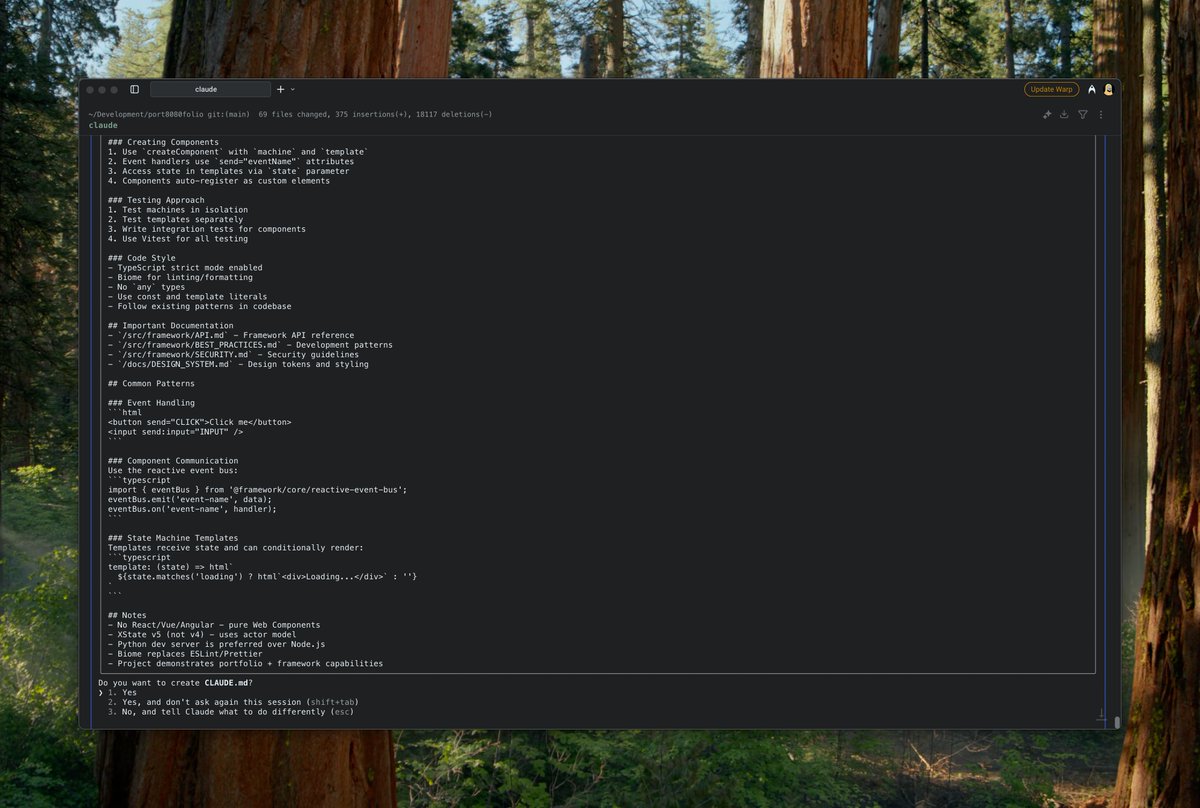Click the working directory path ~/Development/port8080folio

(146, 115)
